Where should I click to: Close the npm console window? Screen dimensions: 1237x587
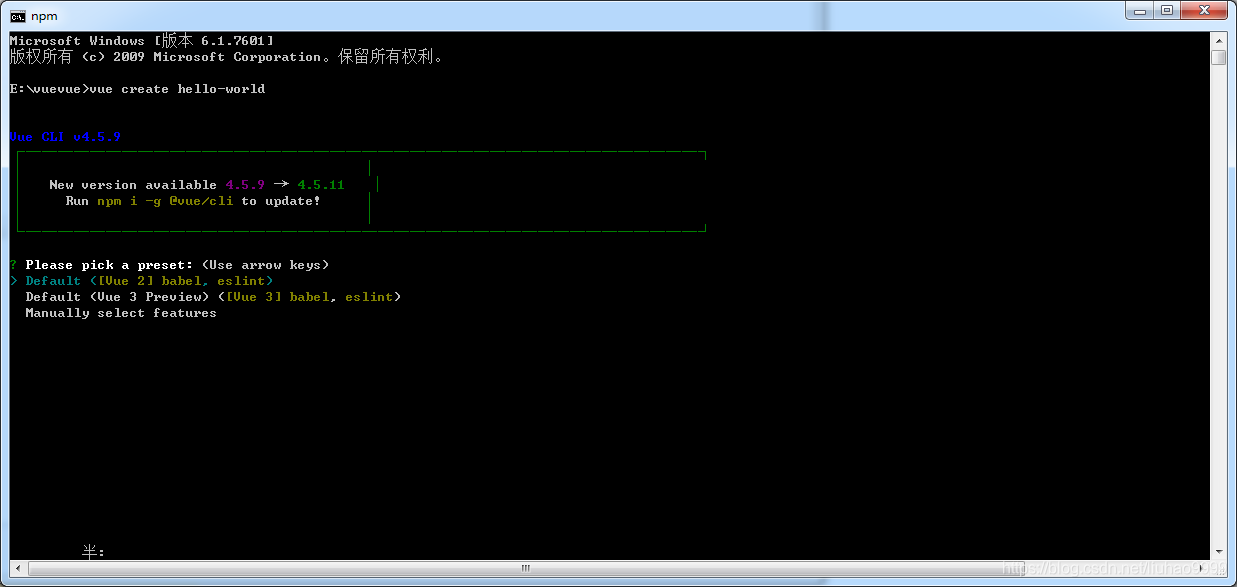pos(1204,11)
